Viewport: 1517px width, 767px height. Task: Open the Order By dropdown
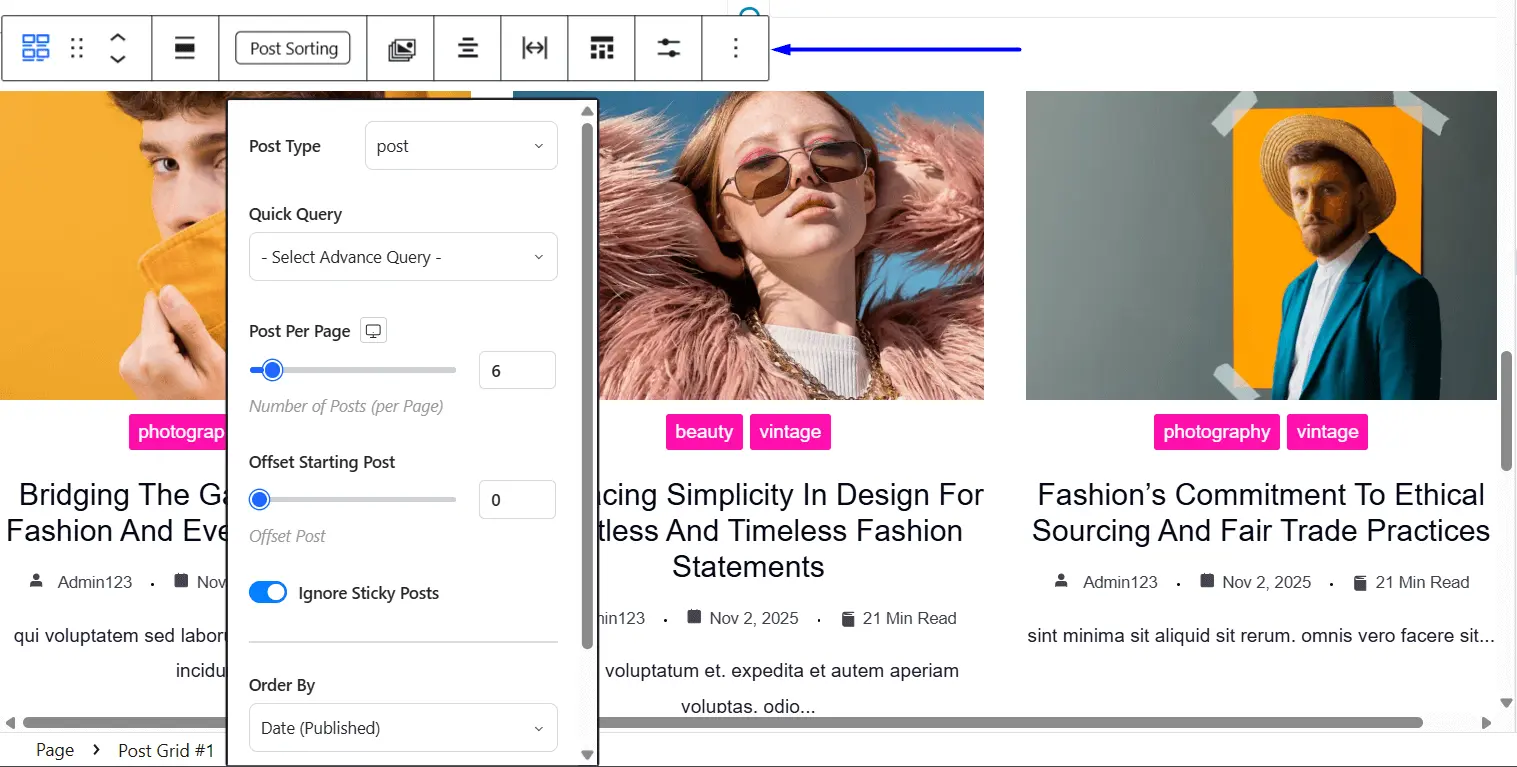[x=402, y=727]
